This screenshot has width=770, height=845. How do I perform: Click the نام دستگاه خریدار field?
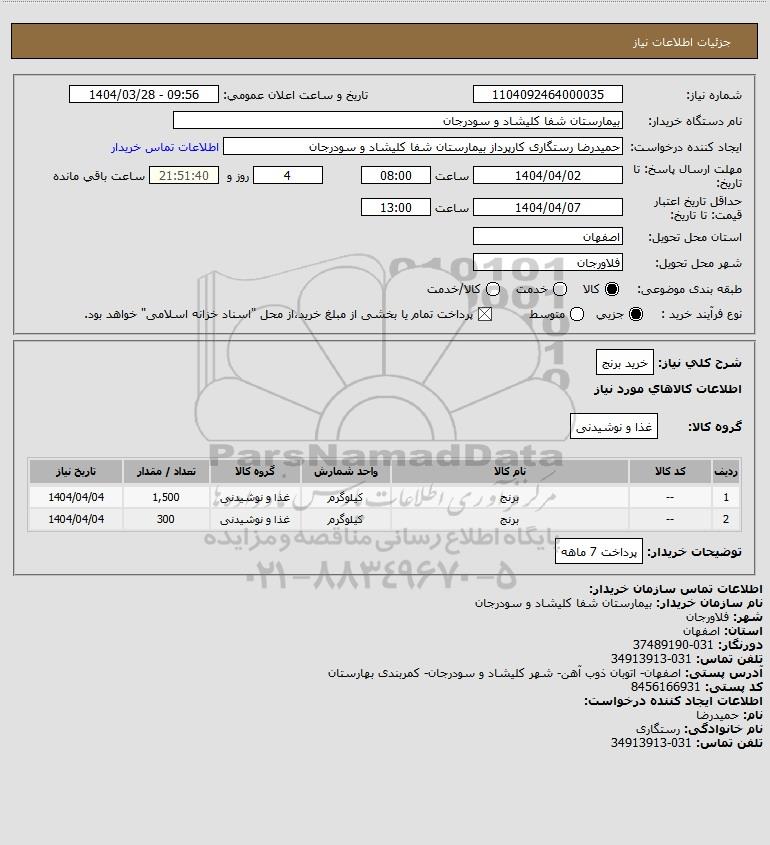(398, 120)
